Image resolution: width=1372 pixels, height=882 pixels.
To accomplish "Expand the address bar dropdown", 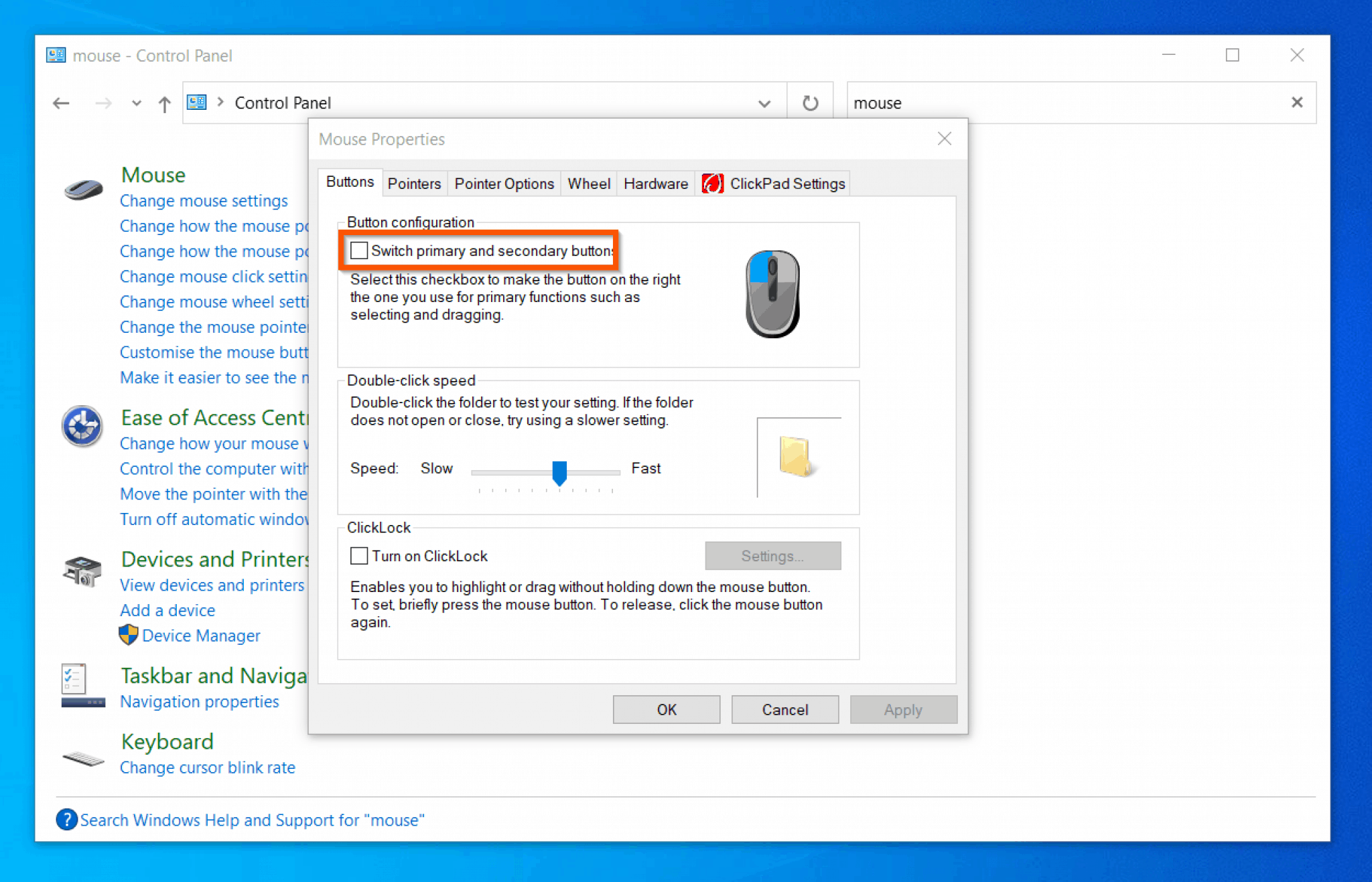I will pyautogui.click(x=764, y=103).
